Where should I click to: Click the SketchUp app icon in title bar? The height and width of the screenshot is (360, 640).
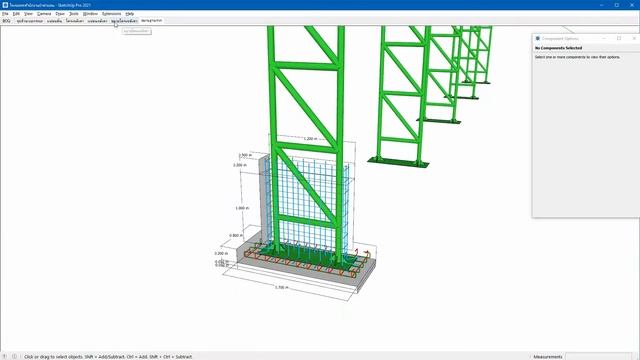(x=5, y=5)
